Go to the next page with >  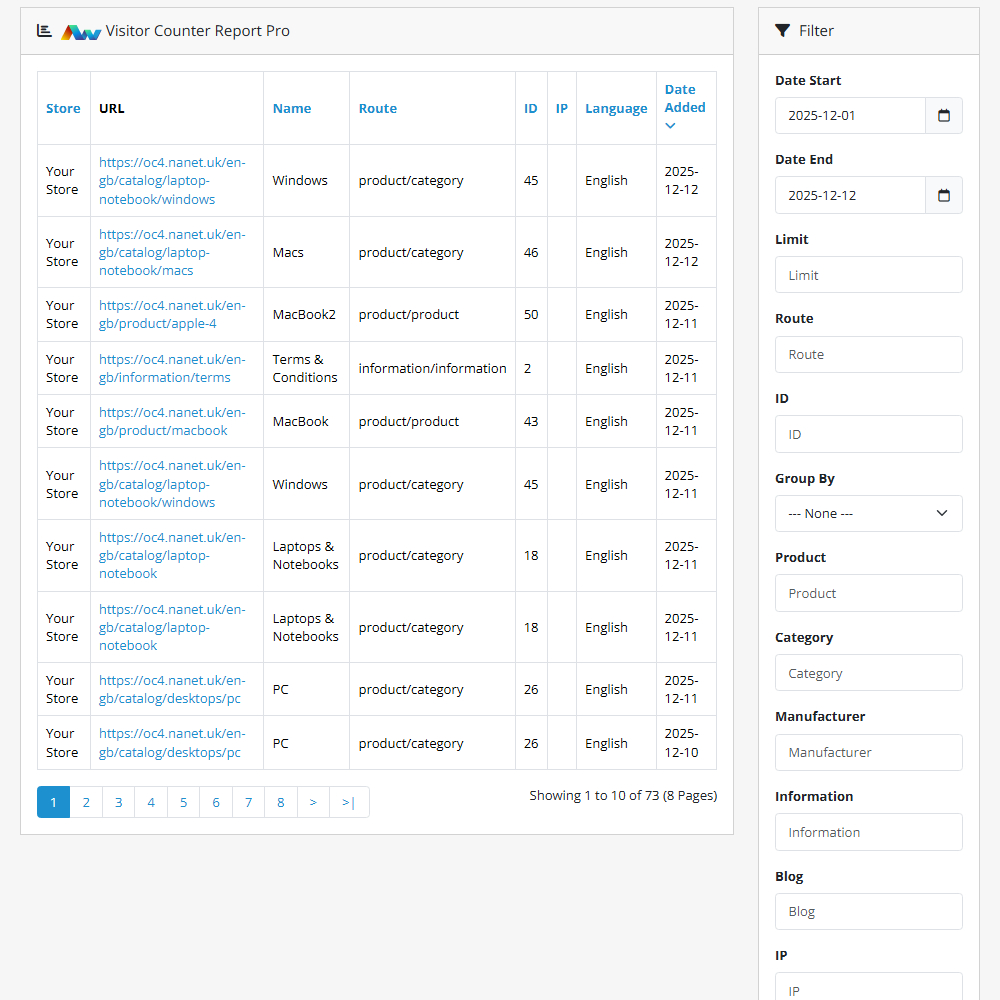[313, 801]
